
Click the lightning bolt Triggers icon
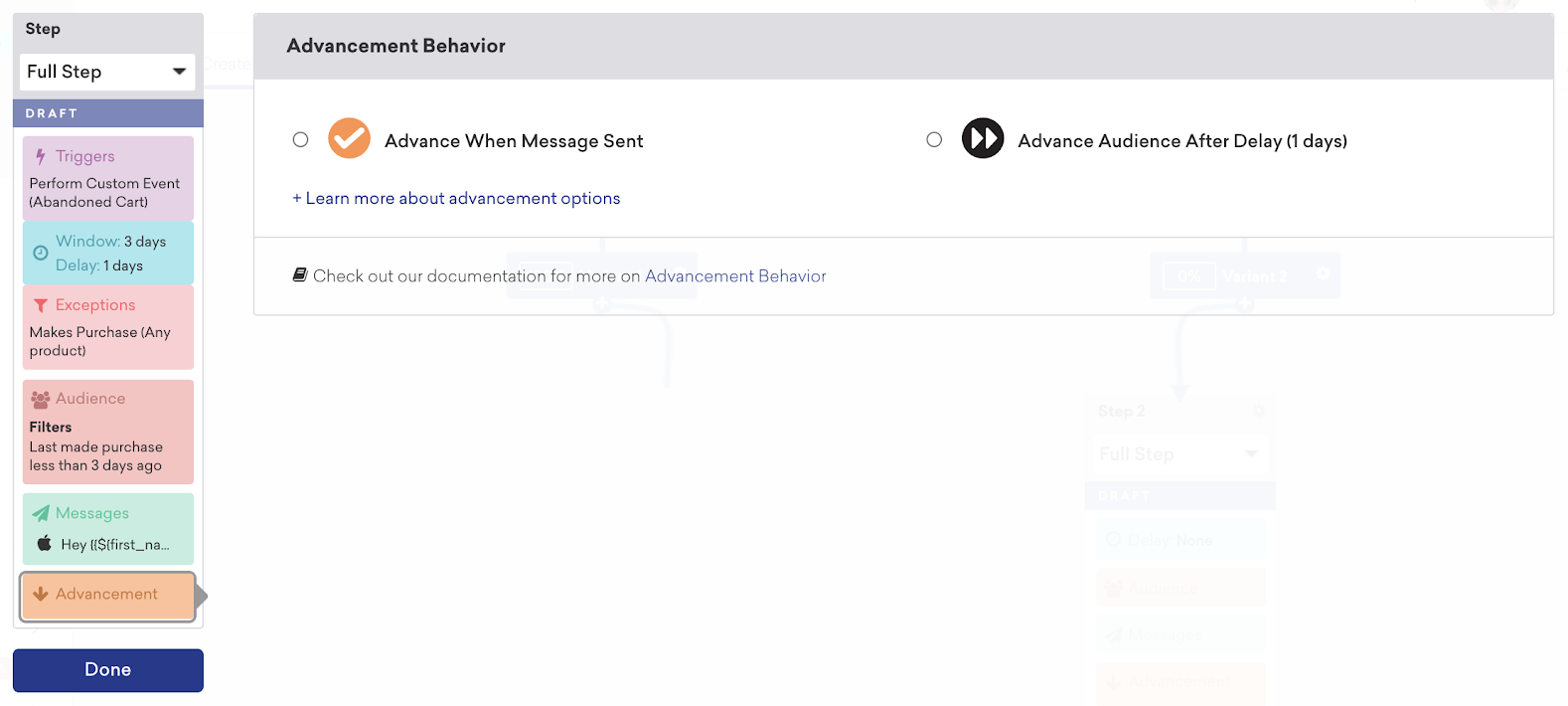tap(41, 156)
